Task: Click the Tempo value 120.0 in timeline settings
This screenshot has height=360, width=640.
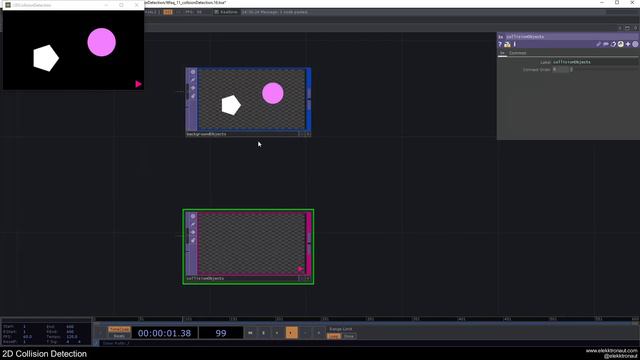Action: click(72, 337)
